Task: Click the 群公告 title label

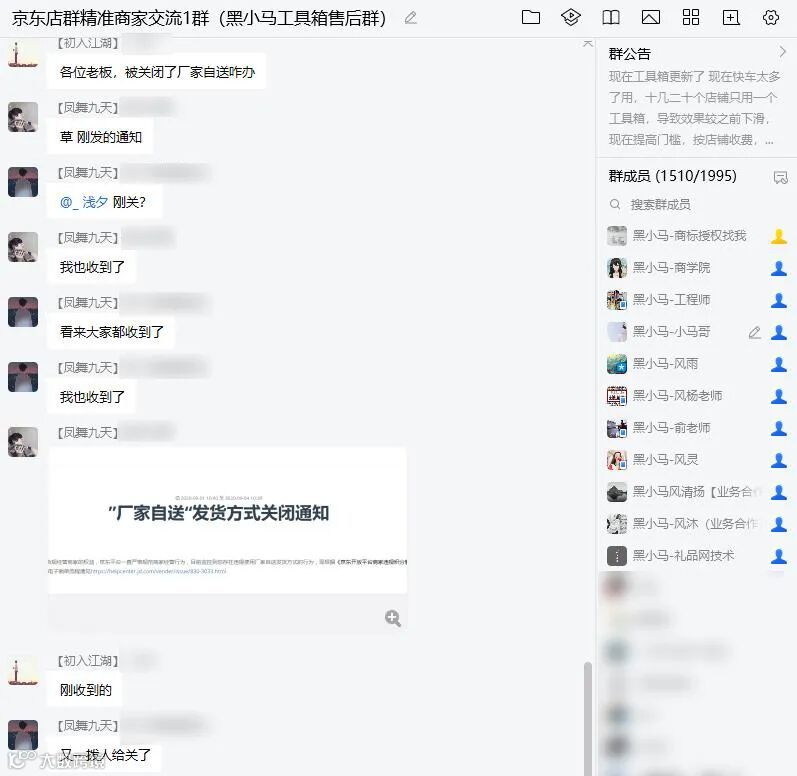Action: [x=629, y=54]
